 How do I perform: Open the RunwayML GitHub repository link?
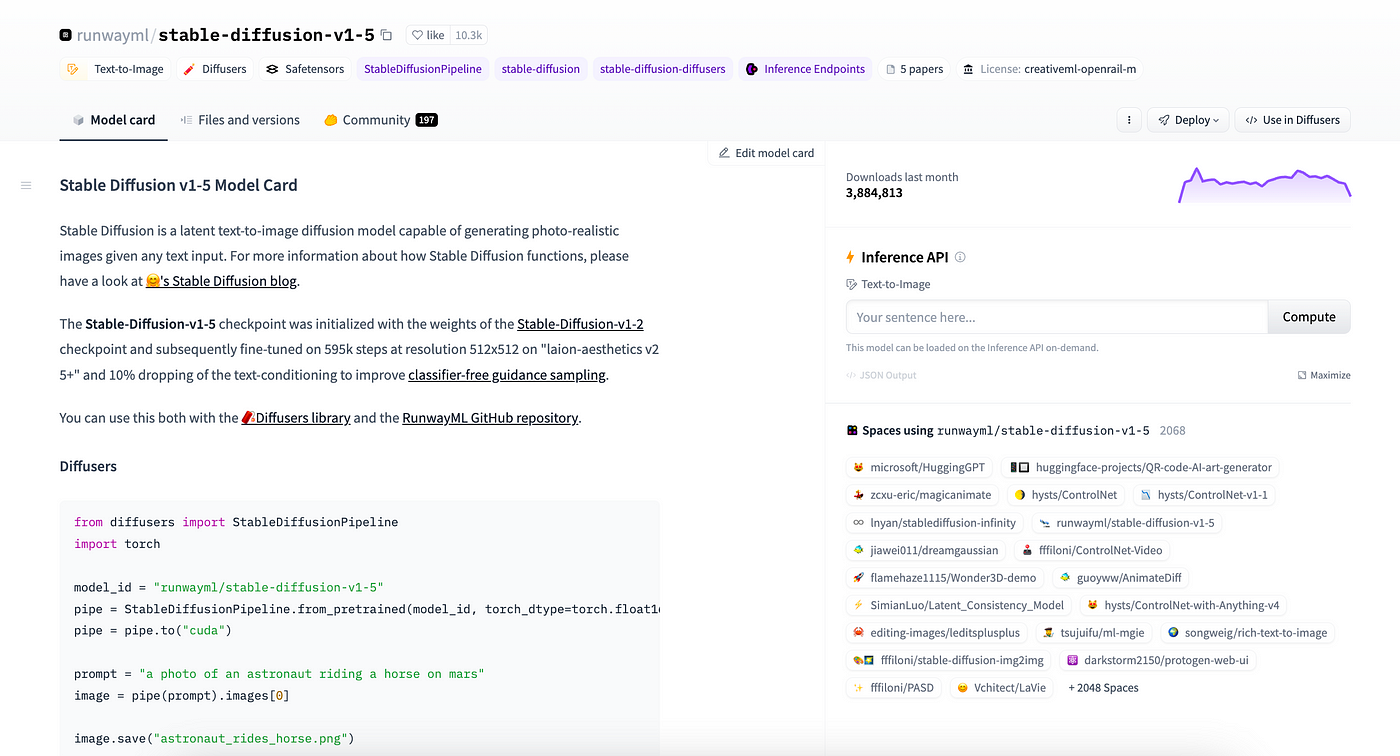(490, 418)
